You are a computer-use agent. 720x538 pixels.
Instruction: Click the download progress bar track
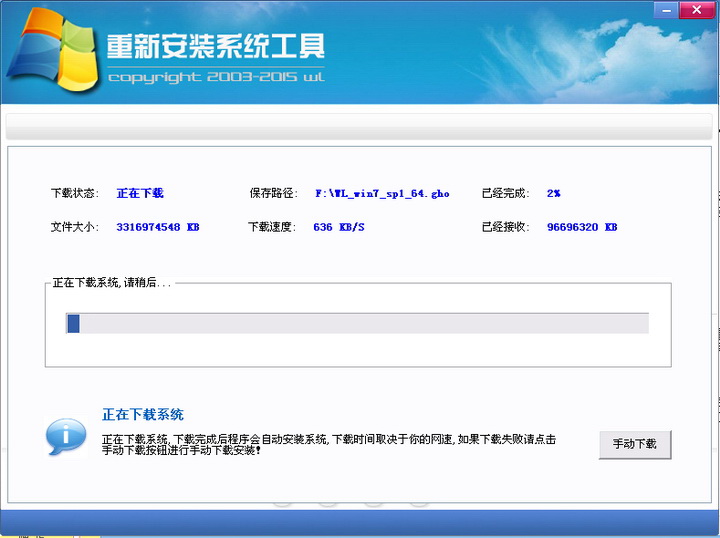pos(360,323)
